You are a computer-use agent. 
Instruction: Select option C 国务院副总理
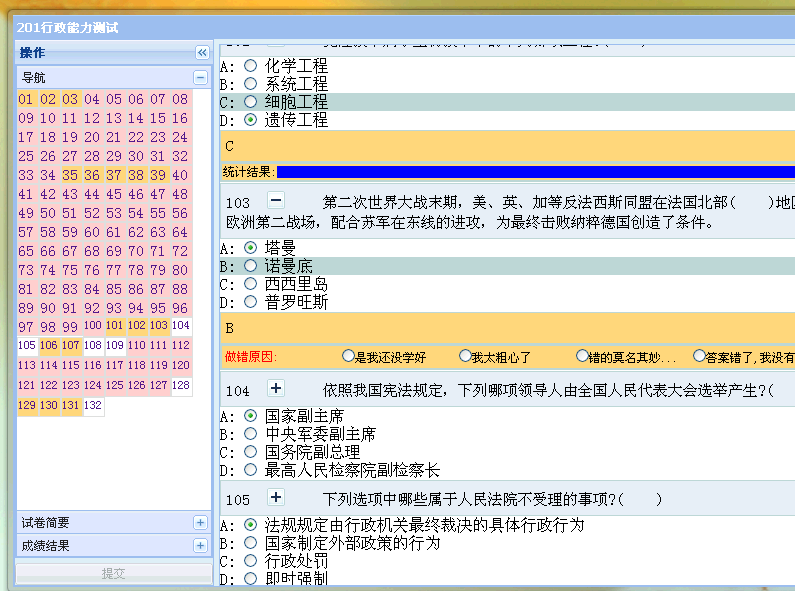pyautogui.click(x=250, y=452)
